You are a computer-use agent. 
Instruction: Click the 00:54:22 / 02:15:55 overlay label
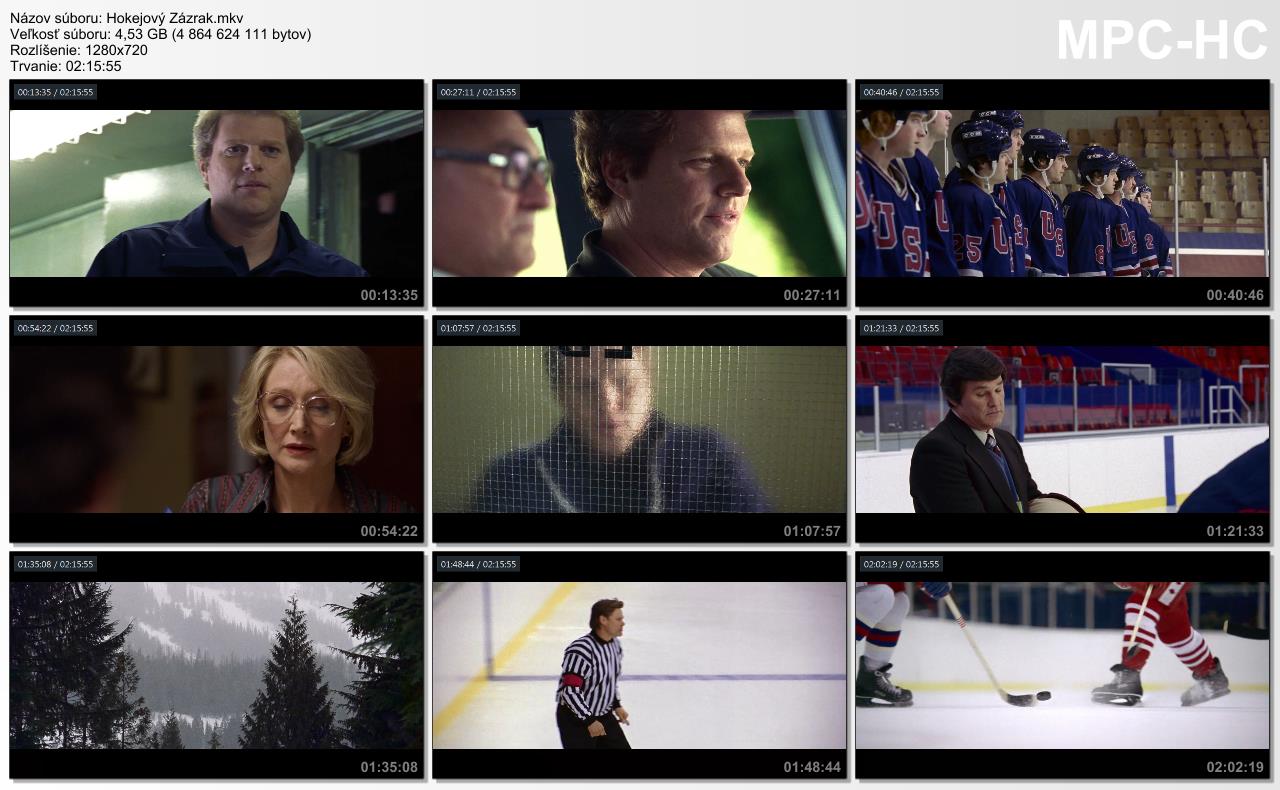tap(55, 328)
